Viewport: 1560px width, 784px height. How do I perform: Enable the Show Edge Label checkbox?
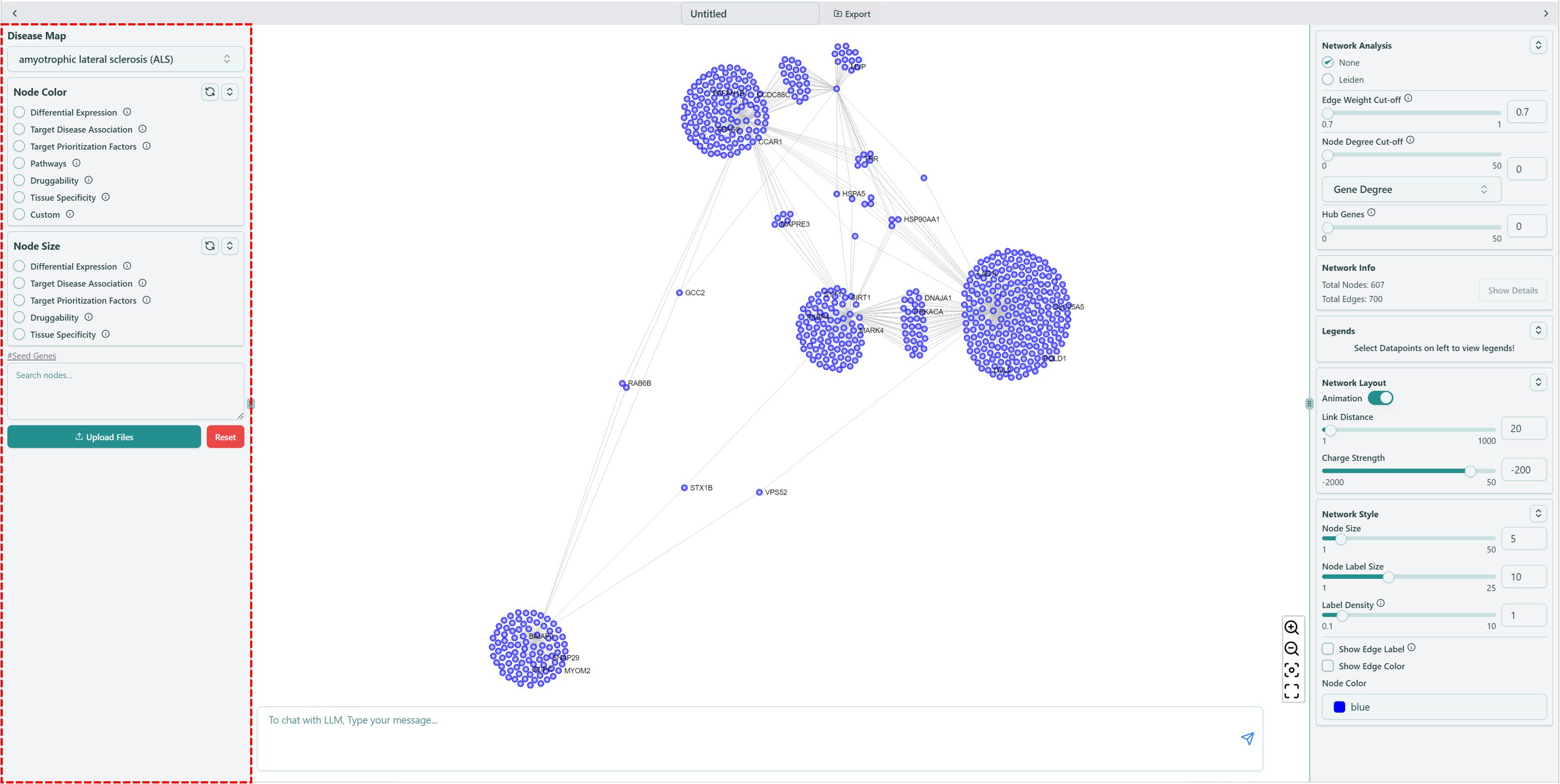tap(1328, 648)
